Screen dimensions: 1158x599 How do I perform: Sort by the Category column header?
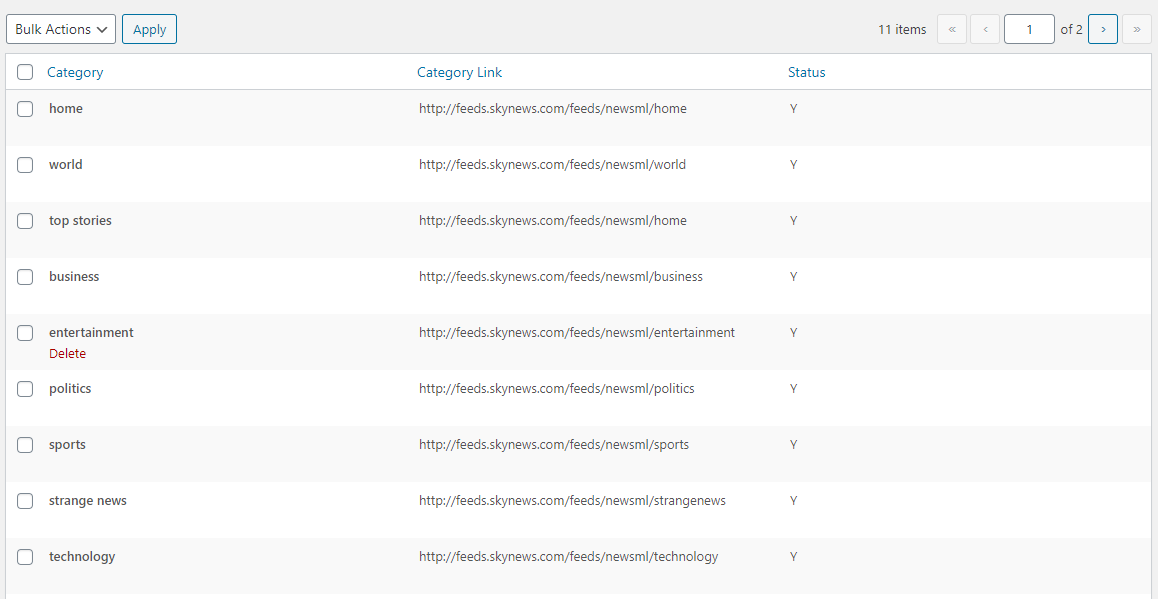tap(75, 71)
